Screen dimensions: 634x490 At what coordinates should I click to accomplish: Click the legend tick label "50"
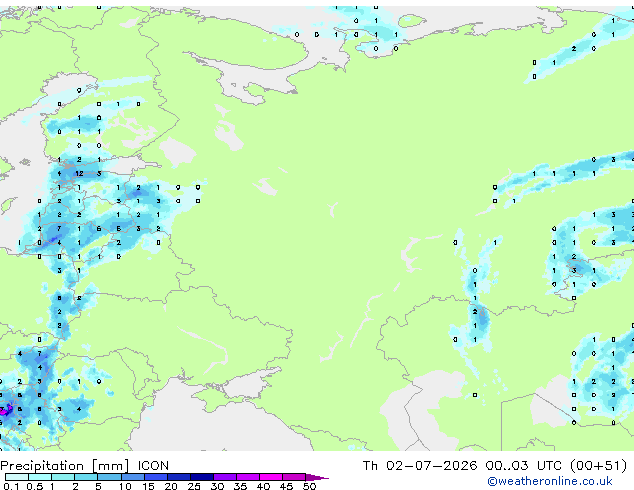click(309, 486)
